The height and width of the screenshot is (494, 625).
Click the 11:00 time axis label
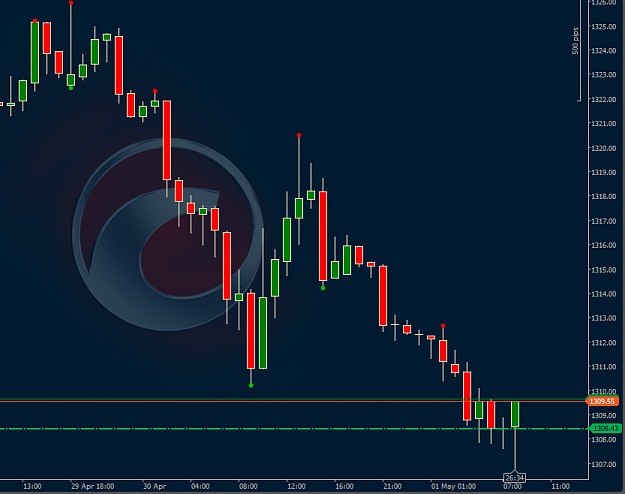pyautogui.click(x=560, y=486)
